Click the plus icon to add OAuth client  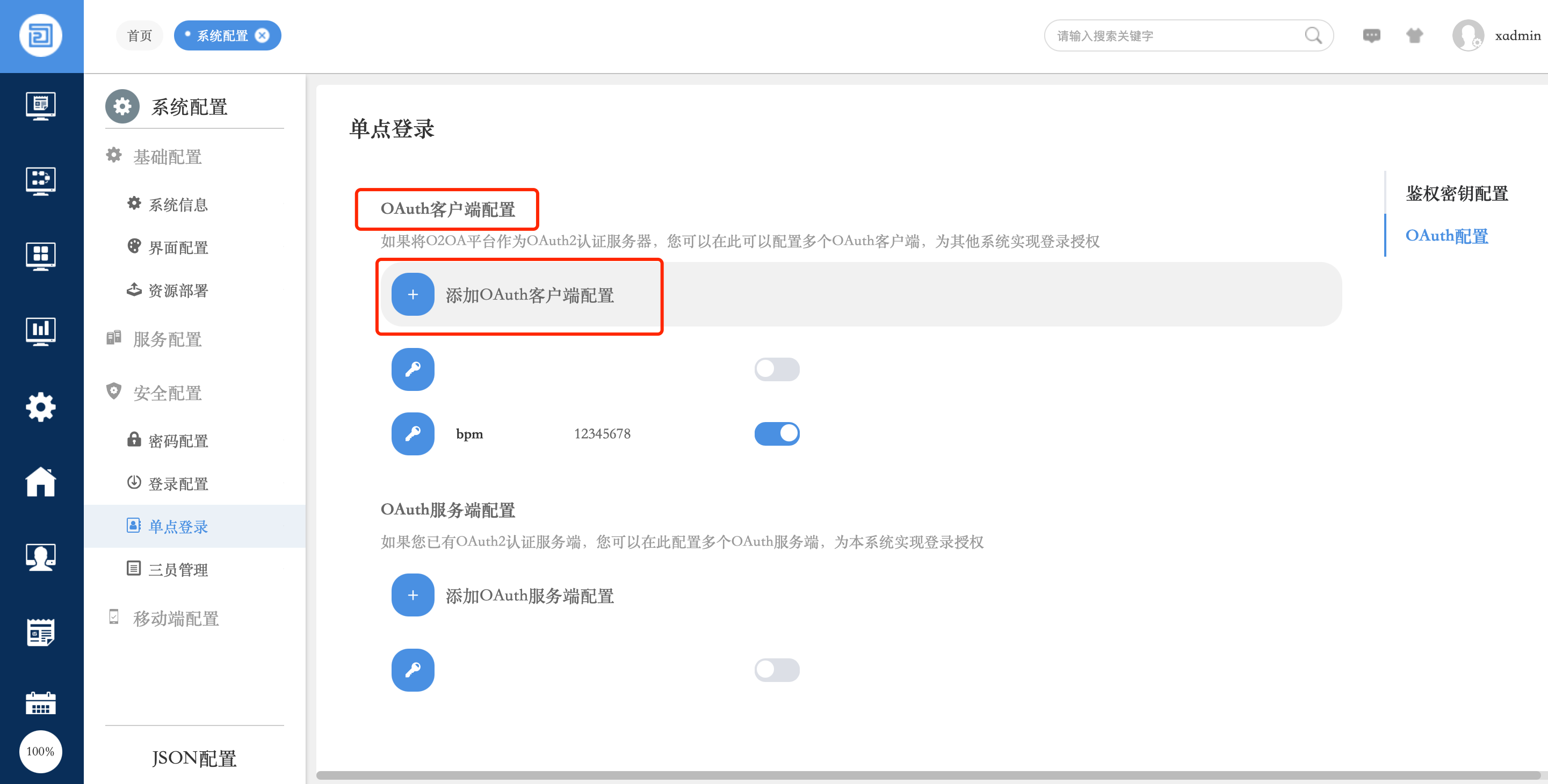pyautogui.click(x=412, y=294)
